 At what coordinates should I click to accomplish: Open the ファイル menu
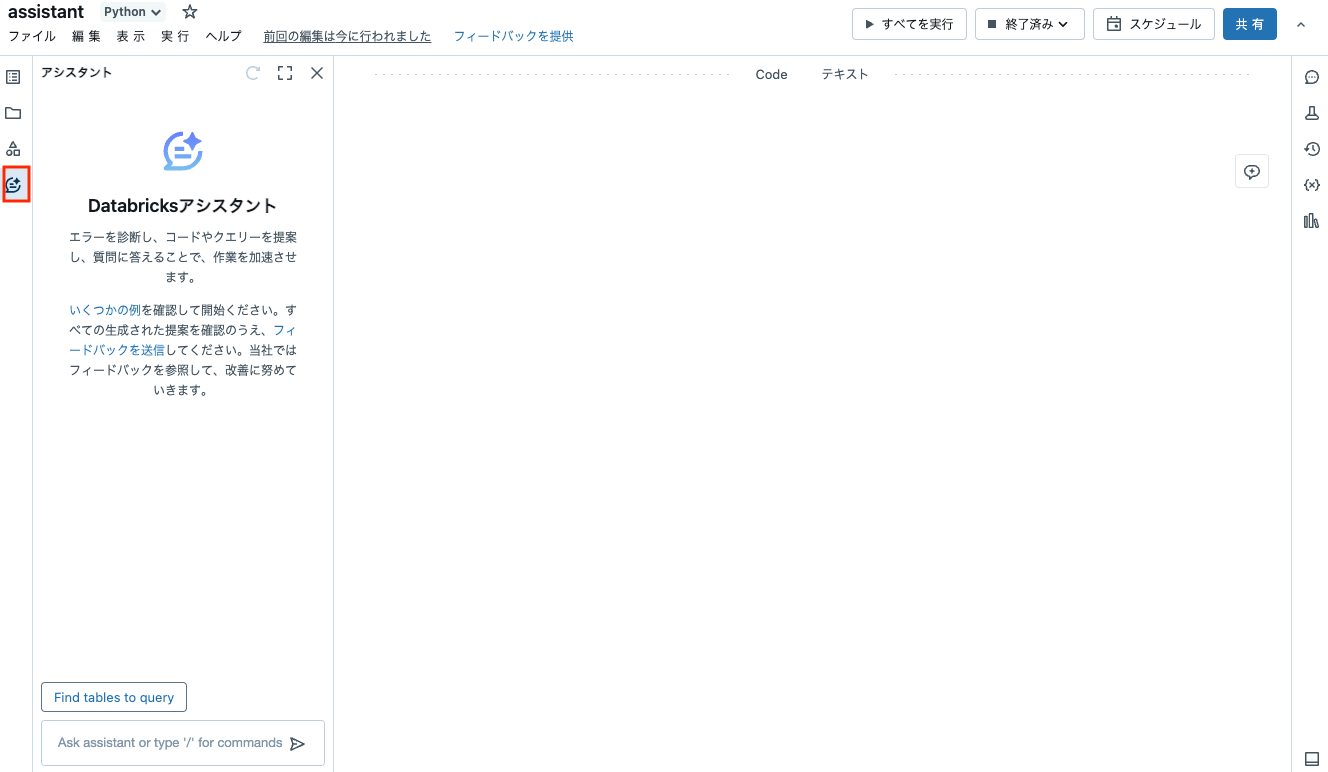click(x=33, y=35)
